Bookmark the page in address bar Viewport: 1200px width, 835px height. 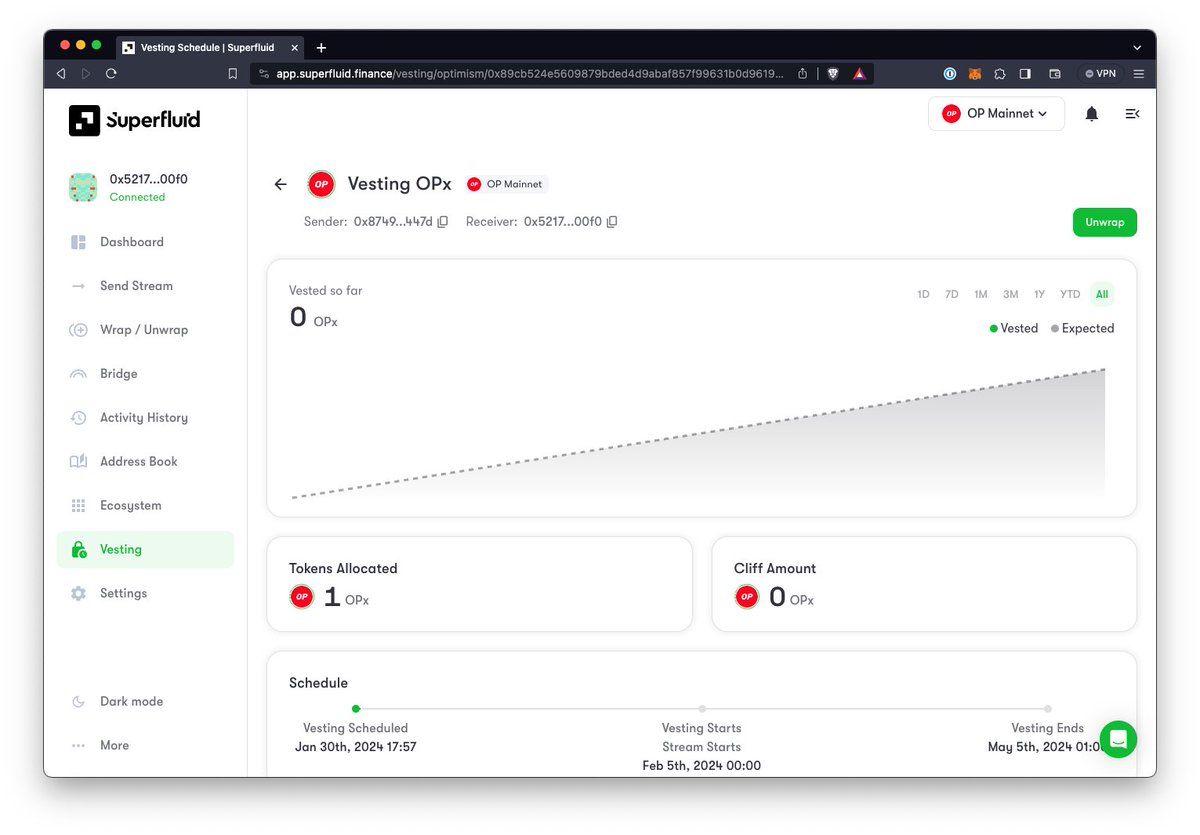tap(233, 73)
